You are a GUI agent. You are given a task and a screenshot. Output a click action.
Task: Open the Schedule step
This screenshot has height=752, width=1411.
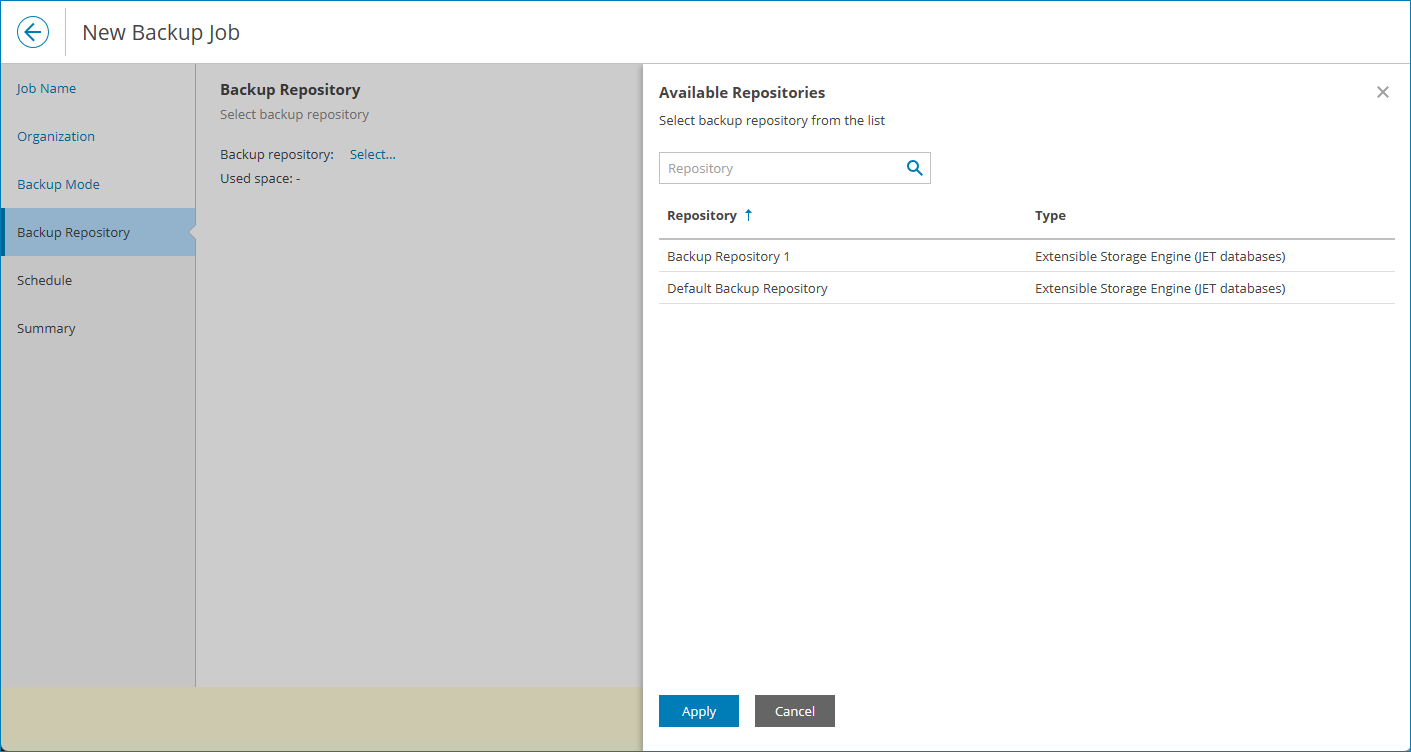[44, 280]
